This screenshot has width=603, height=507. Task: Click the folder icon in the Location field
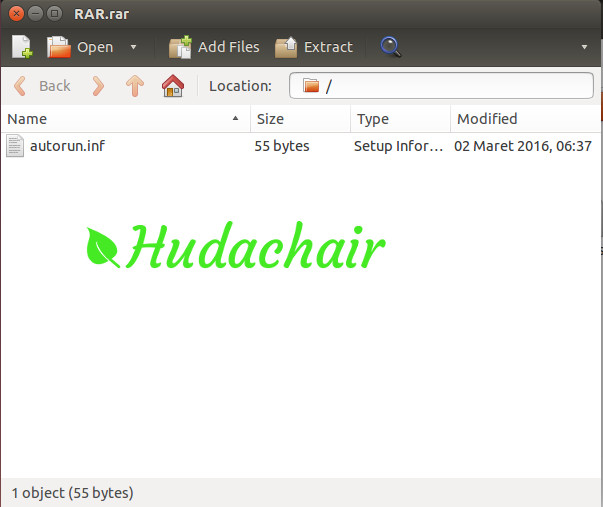click(x=311, y=85)
